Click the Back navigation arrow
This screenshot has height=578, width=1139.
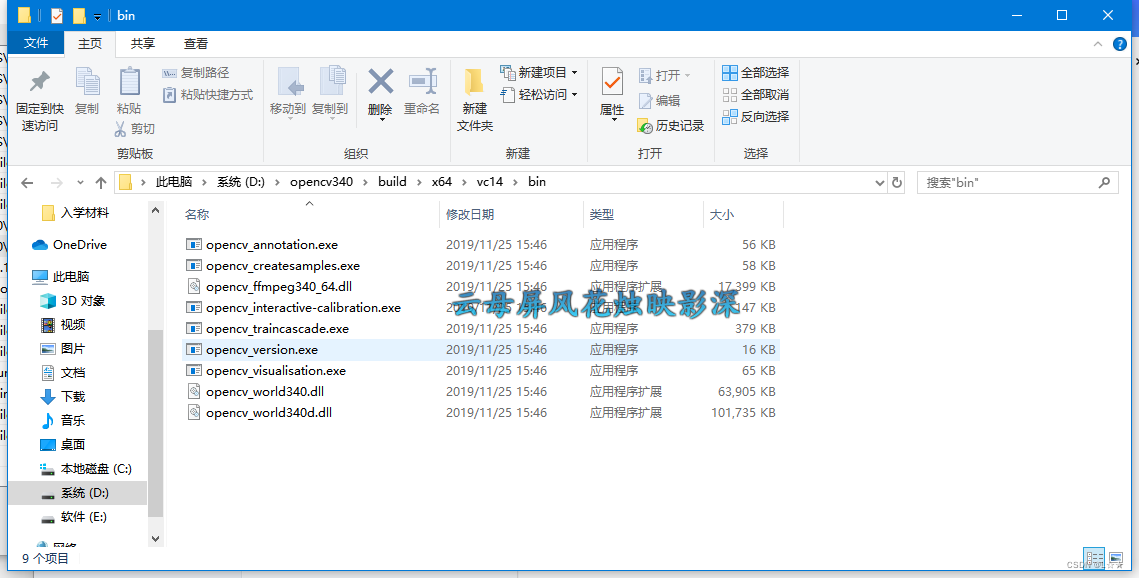click(27, 181)
